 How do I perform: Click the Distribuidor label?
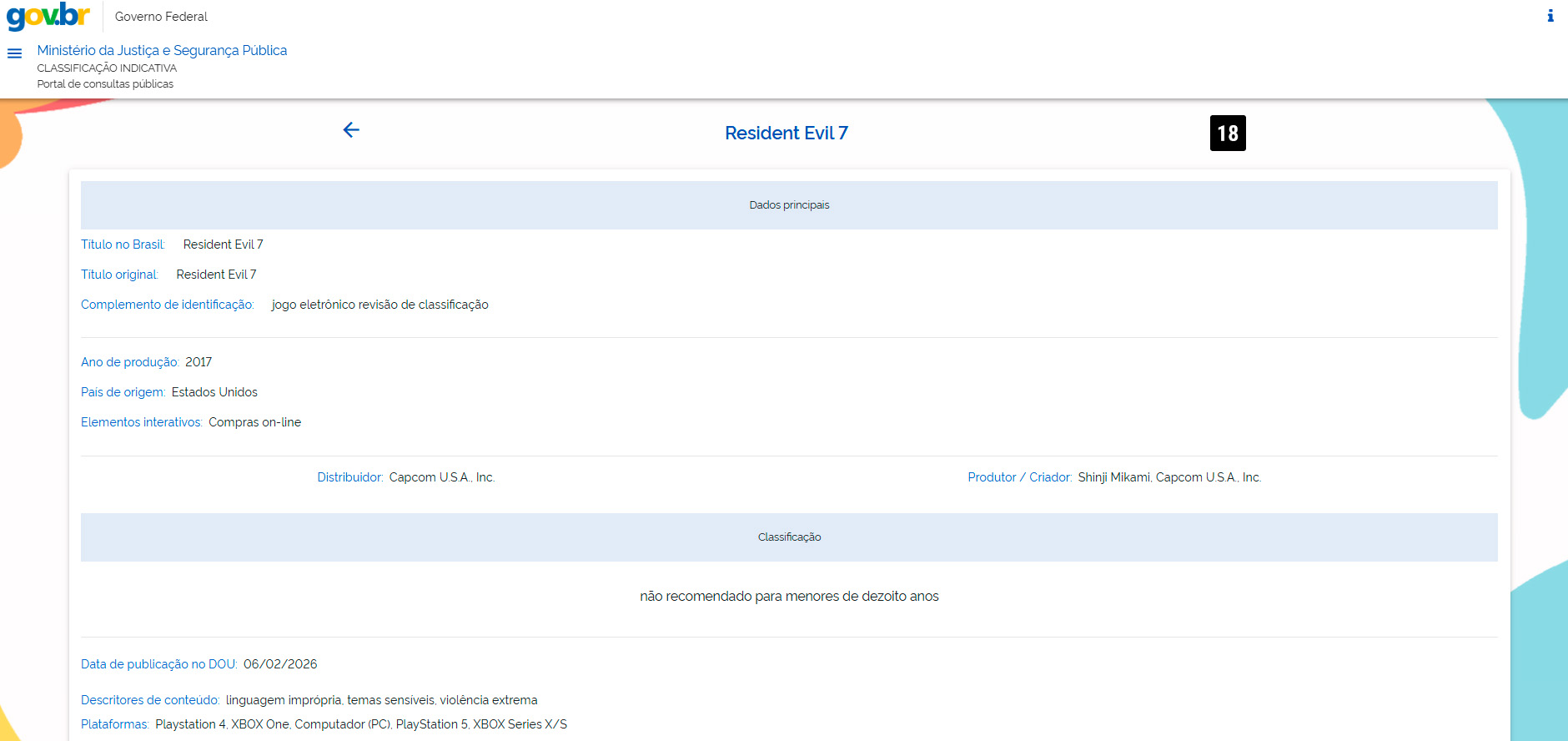pos(349,477)
